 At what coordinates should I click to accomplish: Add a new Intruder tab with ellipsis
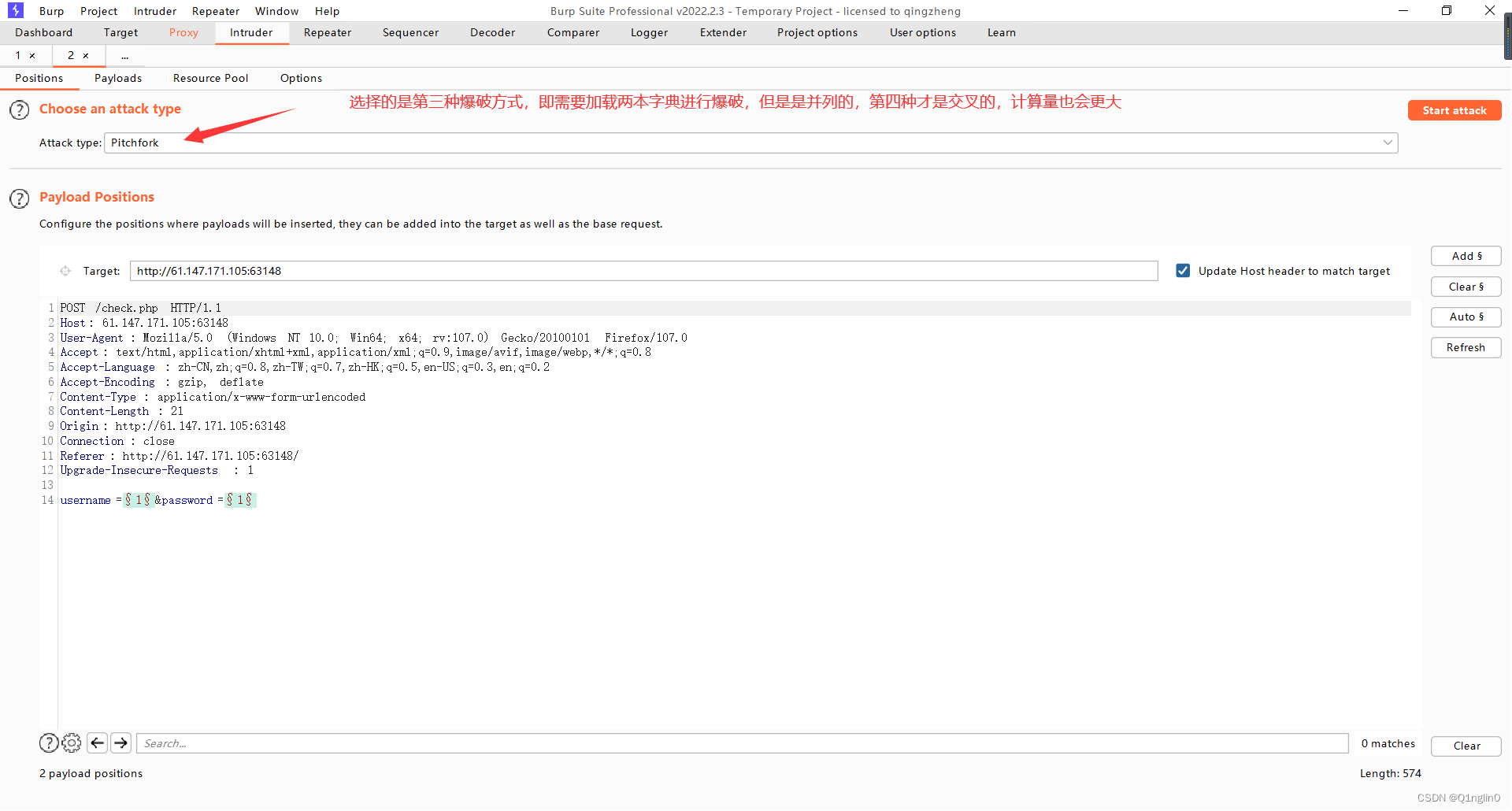tap(125, 56)
